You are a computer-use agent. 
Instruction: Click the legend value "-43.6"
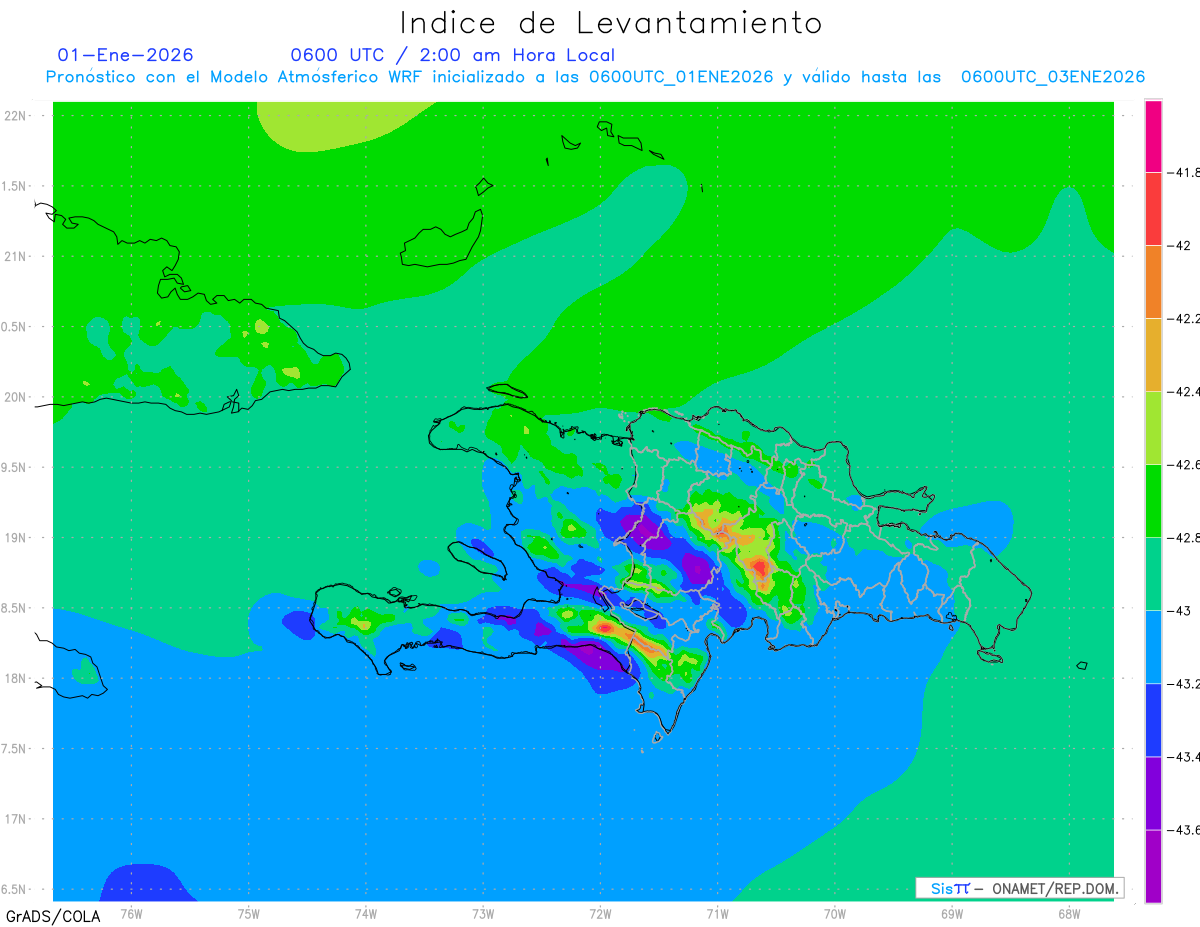[1185, 829]
